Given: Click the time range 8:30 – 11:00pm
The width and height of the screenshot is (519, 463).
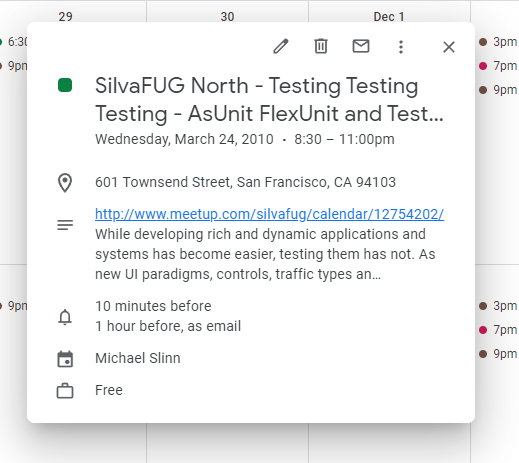Looking at the screenshot, I should coord(344,139).
